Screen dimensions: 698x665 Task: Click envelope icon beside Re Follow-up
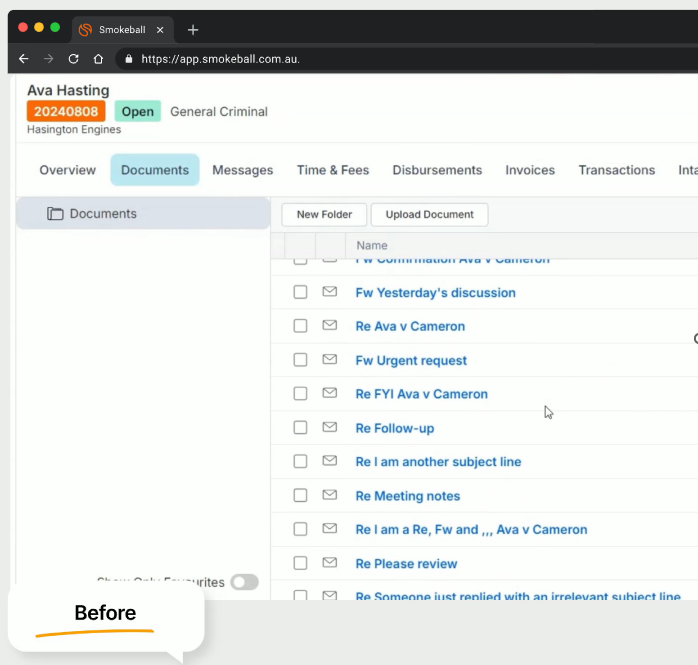[x=329, y=428]
